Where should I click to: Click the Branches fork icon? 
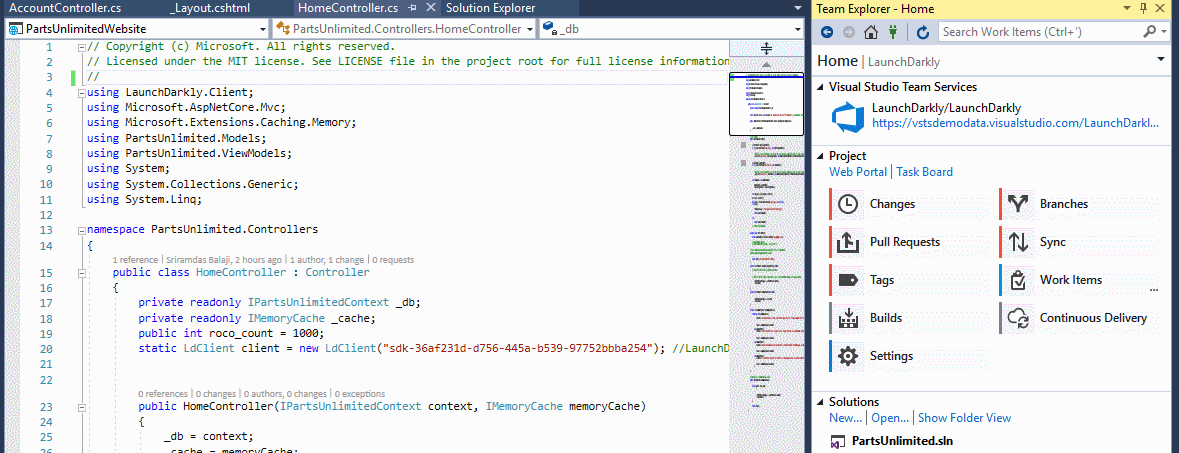pos(1018,204)
